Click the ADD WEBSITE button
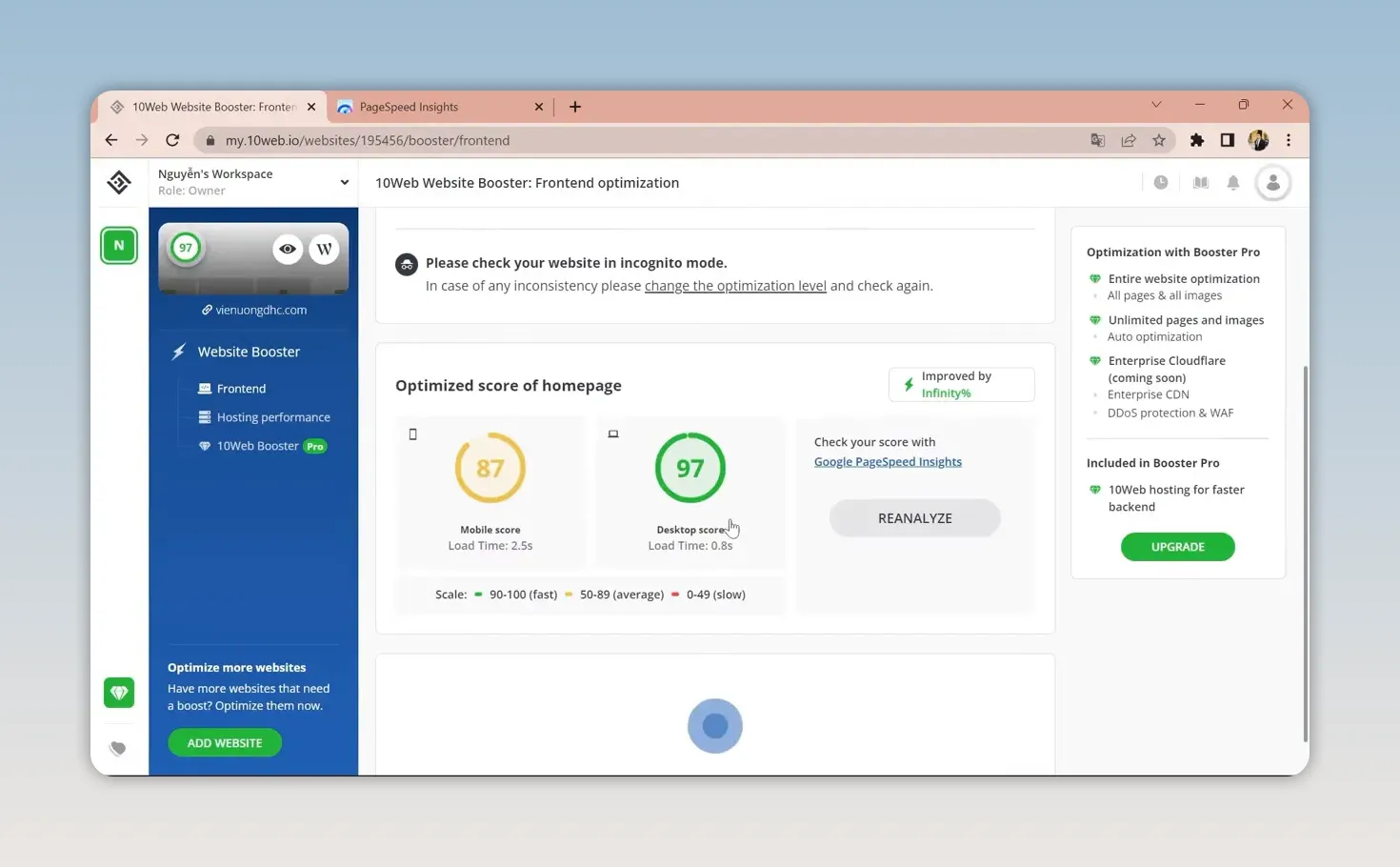Screen dimensions: 1400x867 click(225, 743)
